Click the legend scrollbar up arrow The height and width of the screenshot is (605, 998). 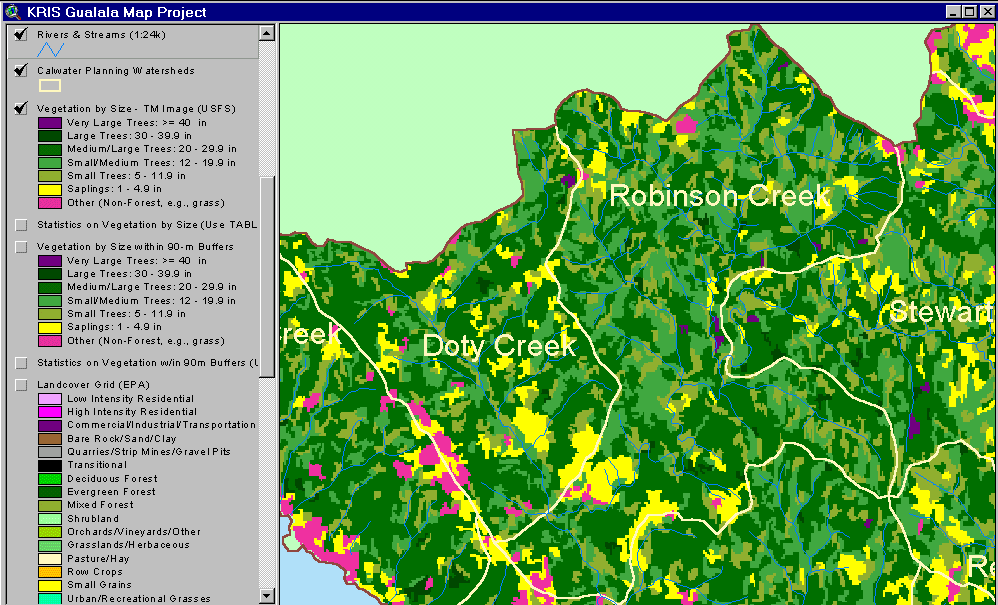click(267, 34)
